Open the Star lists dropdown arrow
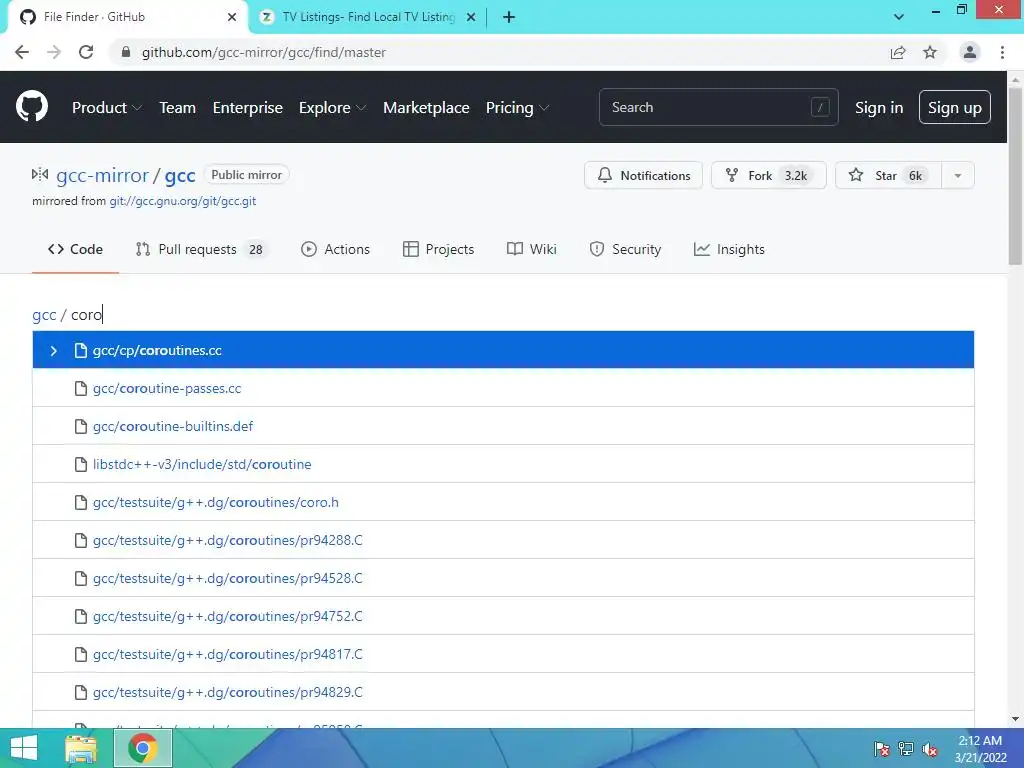 (x=958, y=175)
